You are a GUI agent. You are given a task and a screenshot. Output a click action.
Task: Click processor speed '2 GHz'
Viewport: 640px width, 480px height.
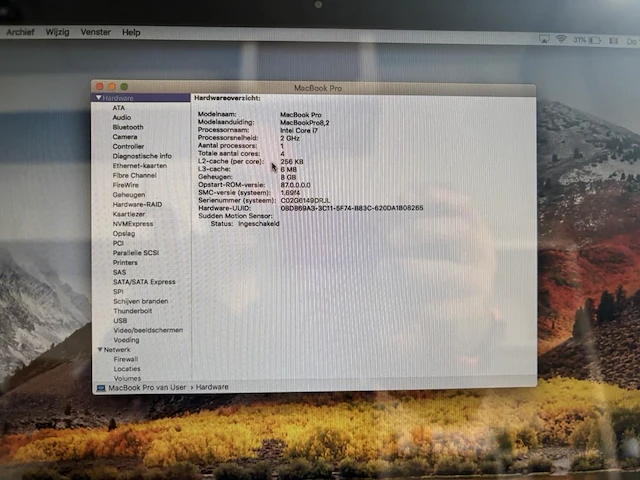point(290,138)
